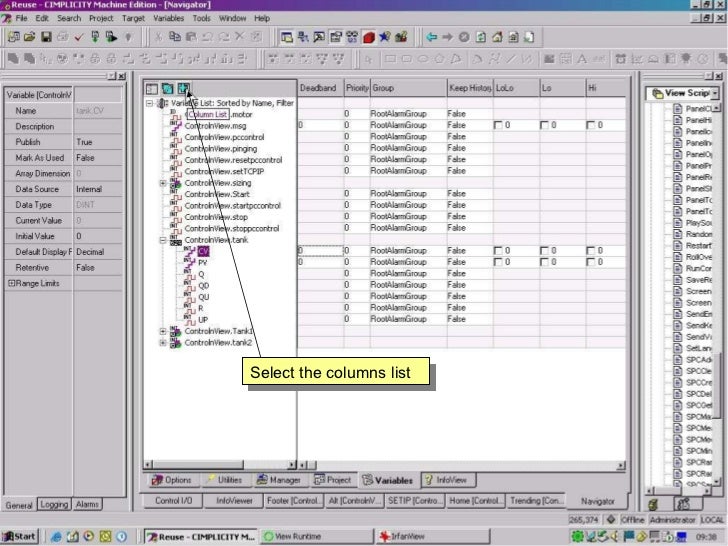Open the Target menu
Screen dimensions: 728x546
(133, 18)
